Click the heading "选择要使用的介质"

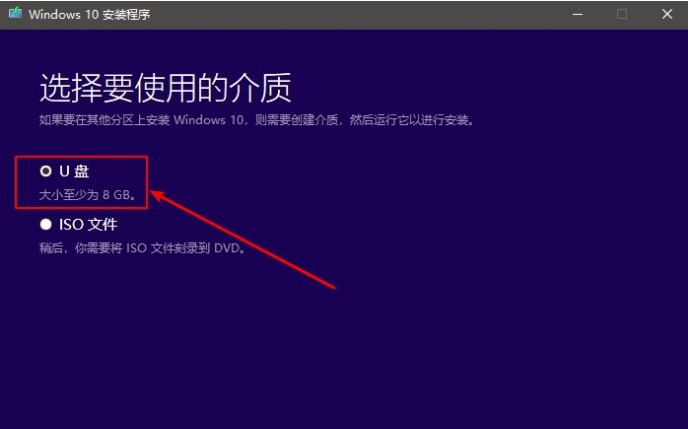click(165, 88)
